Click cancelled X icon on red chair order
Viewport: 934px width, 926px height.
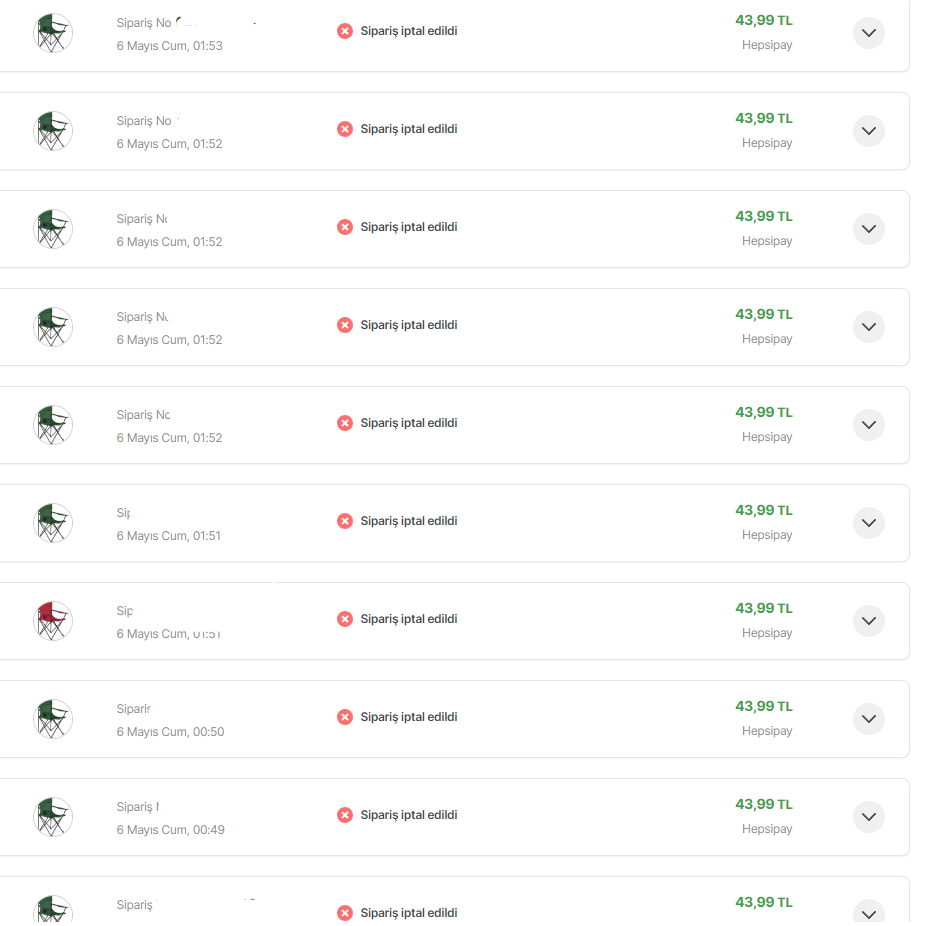(x=345, y=619)
